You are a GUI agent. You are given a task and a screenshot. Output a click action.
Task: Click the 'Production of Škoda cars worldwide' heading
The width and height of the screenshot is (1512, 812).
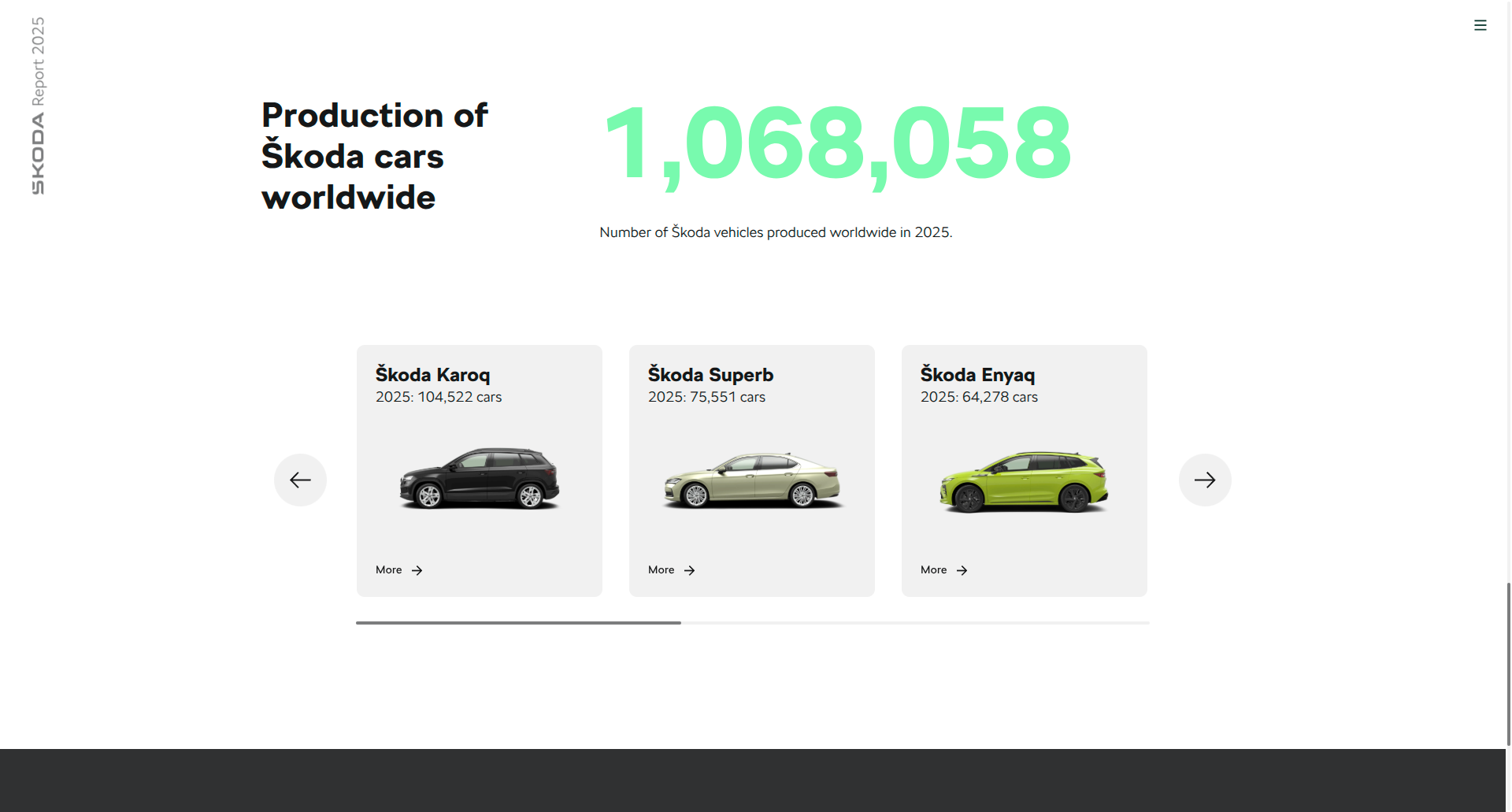pyautogui.click(x=375, y=156)
